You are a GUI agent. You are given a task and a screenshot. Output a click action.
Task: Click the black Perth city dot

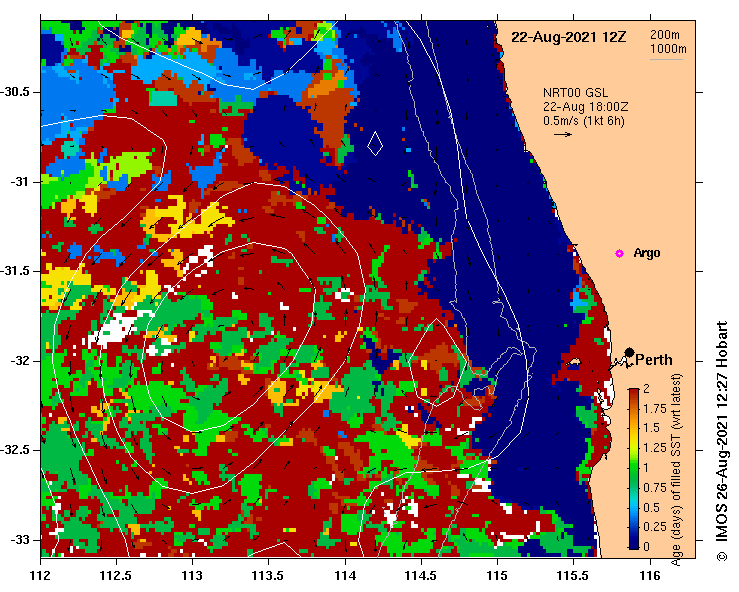(x=629, y=352)
